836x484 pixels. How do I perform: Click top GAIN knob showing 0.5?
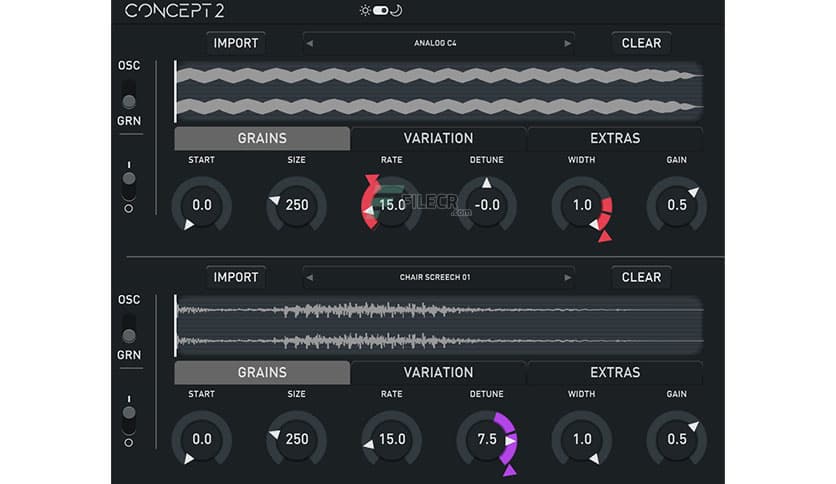[677, 205]
